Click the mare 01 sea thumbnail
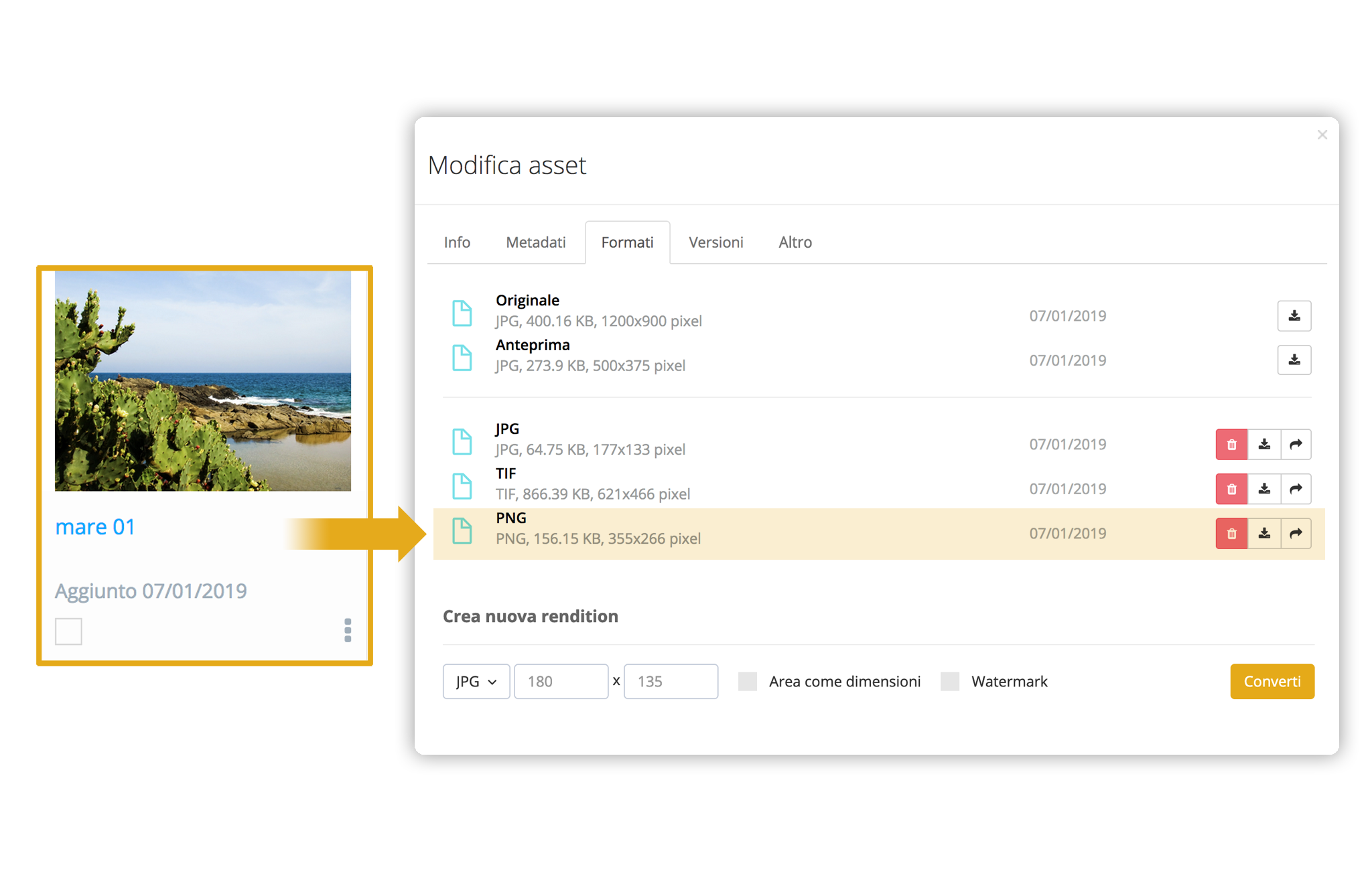 (x=203, y=380)
